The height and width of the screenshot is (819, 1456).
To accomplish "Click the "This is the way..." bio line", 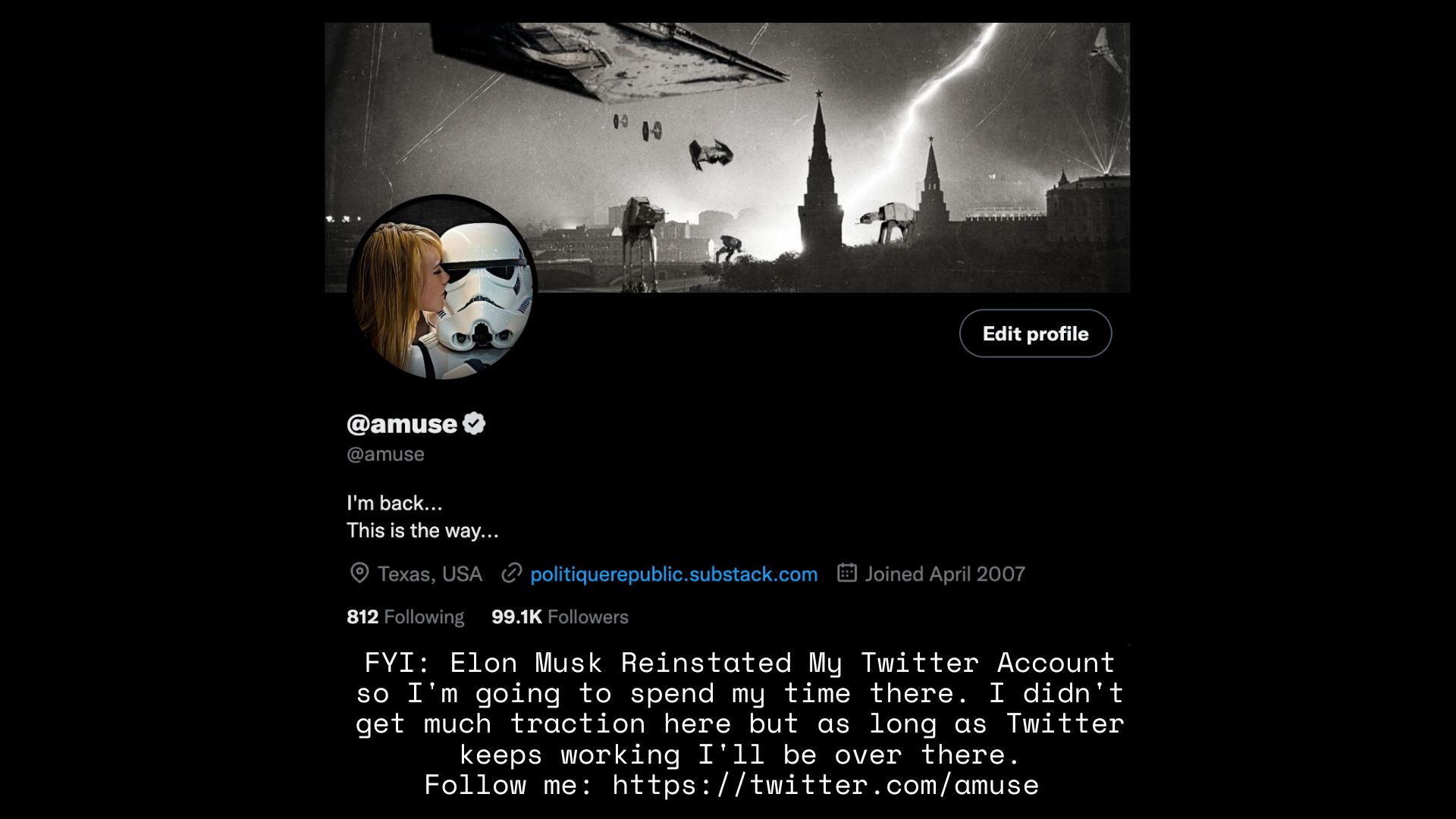I will [x=422, y=530].
